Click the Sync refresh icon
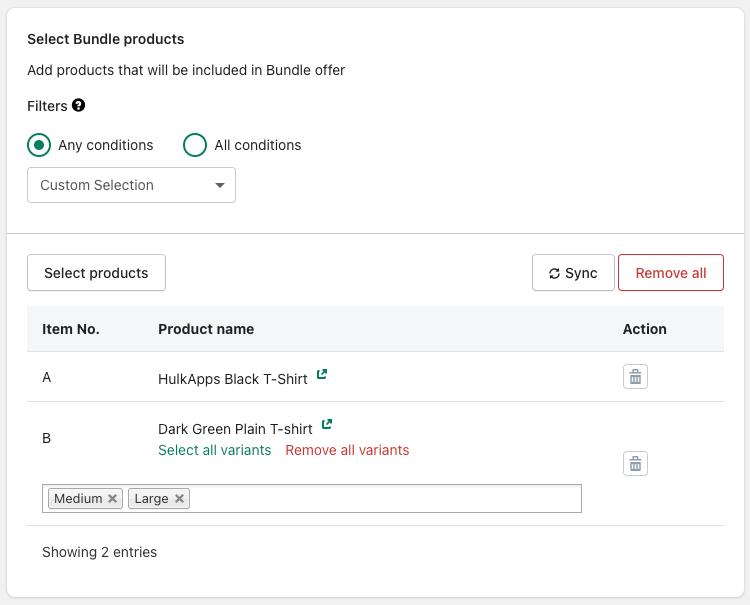The height and width of the screenshot is (605, 750). tap(554, 273)
